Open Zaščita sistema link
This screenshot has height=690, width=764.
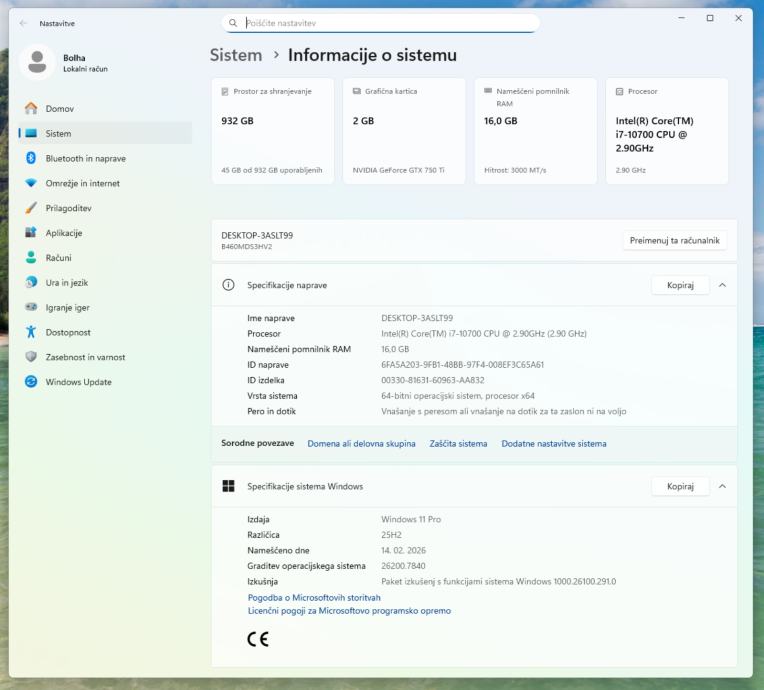point(458,443)
